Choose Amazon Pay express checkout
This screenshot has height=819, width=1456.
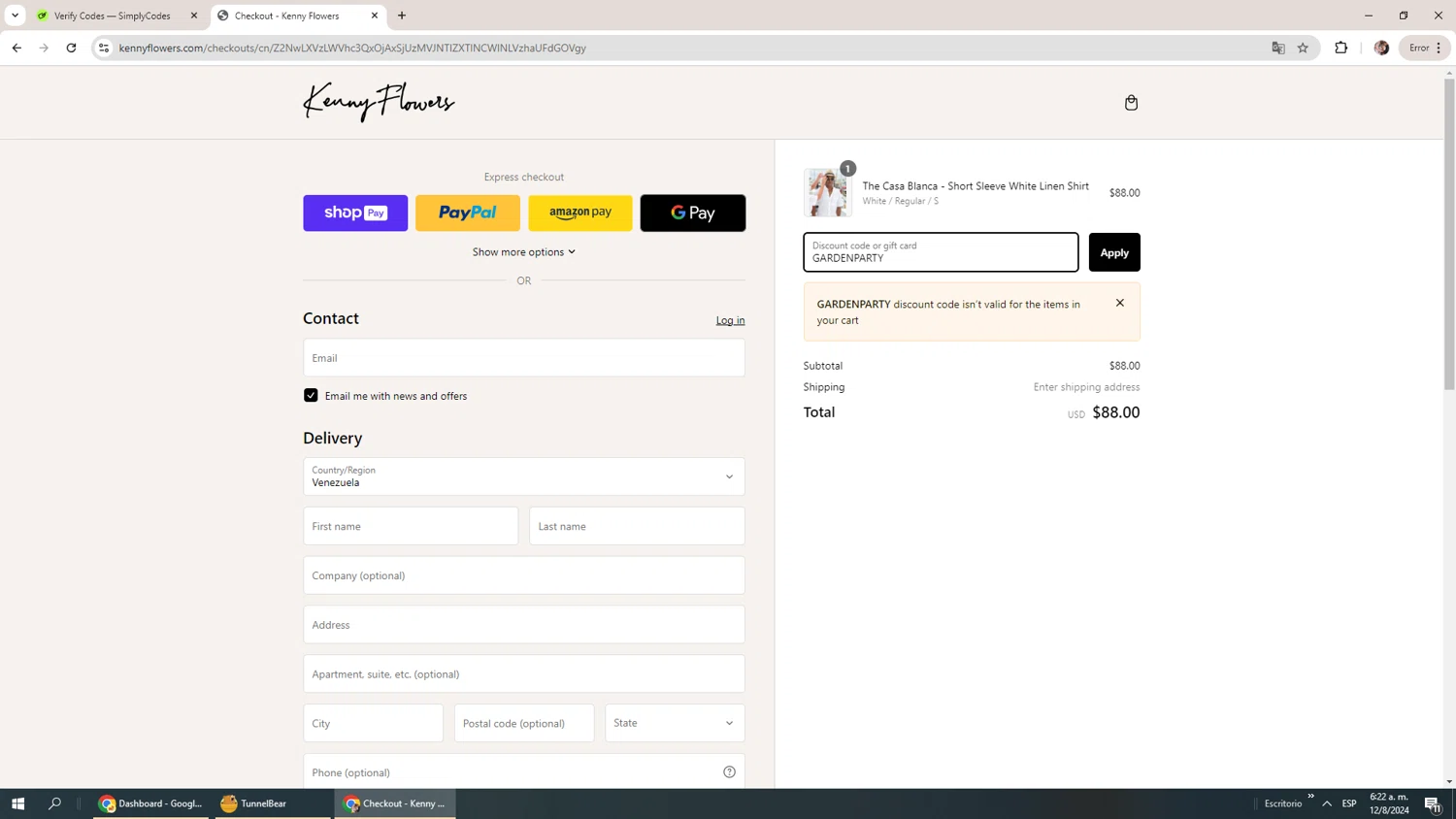[x=580, y=213]
